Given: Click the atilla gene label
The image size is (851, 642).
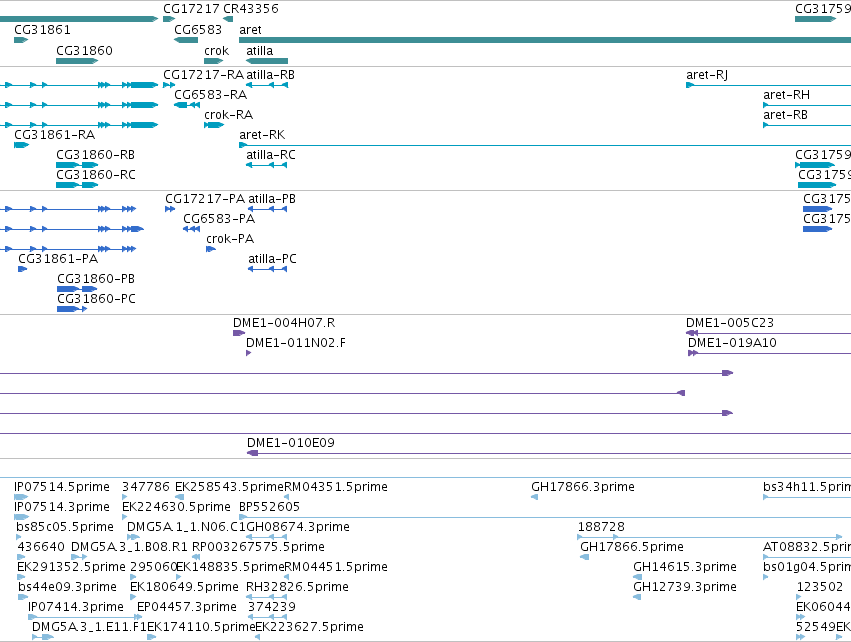Looking at the screenshot, I should [x=259, y=50].
